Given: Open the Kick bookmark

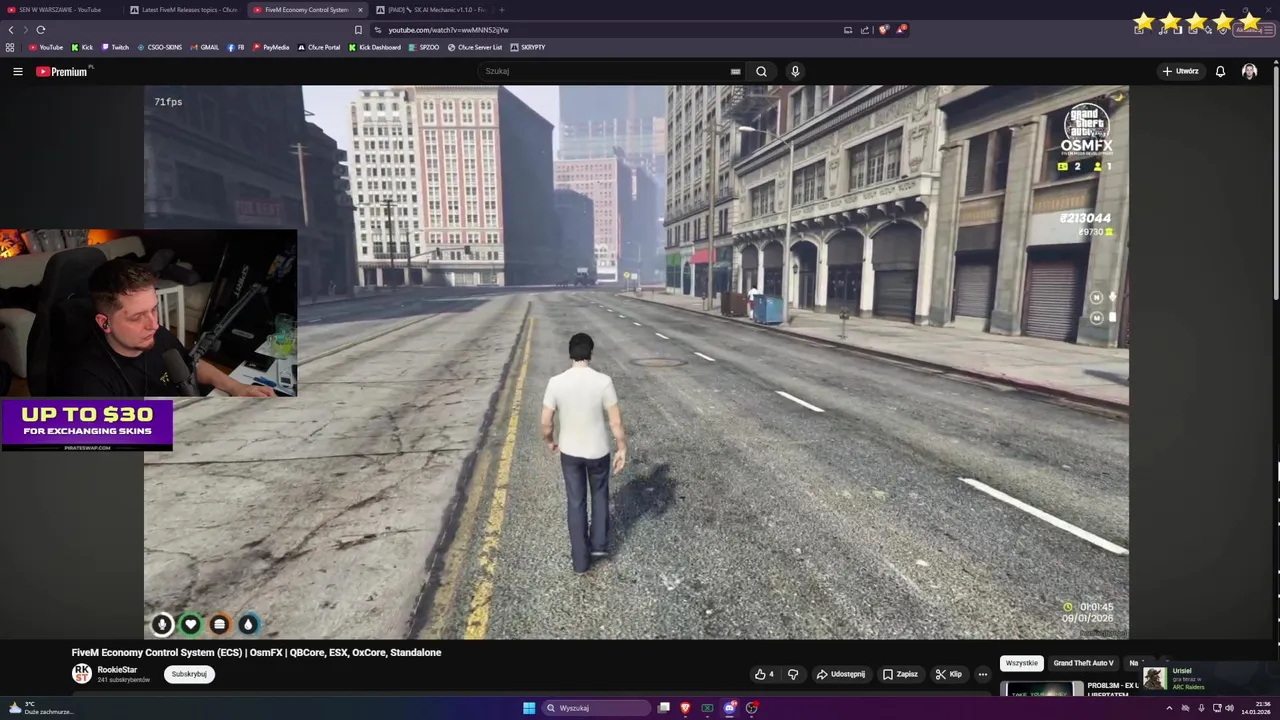Looking at the screenshot, I should pos(82,47).
